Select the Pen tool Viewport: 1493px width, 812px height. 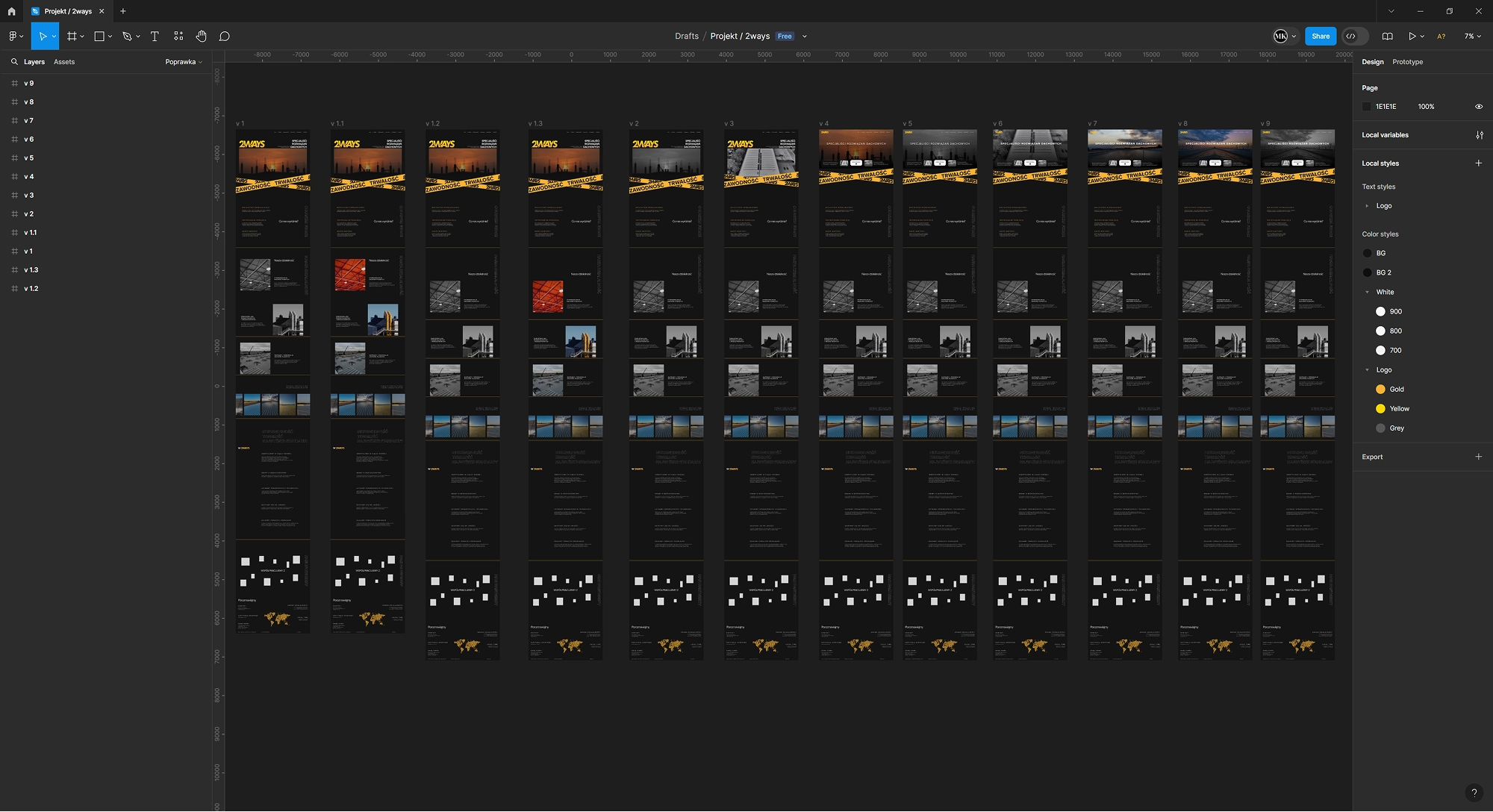point(127,36)
